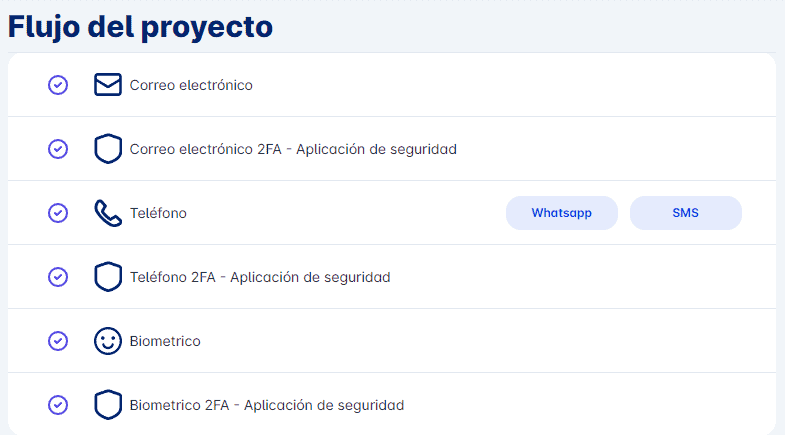This screenshot has width=785, height=435.
Task: Select the Biometrico label text
Action: (x=165, y=341)
